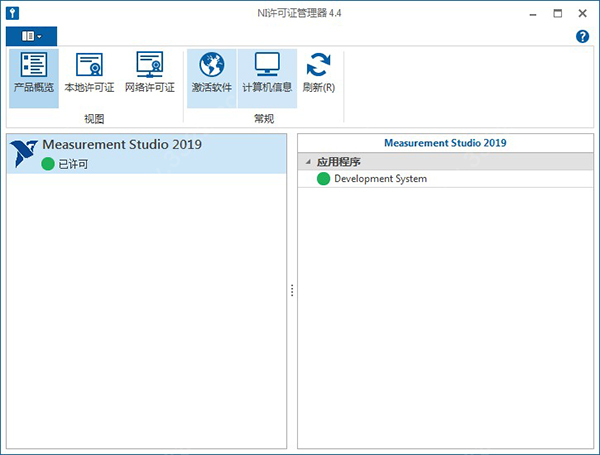
Task: Close the NI许可证管理器 window
Action: click(582, 14)
